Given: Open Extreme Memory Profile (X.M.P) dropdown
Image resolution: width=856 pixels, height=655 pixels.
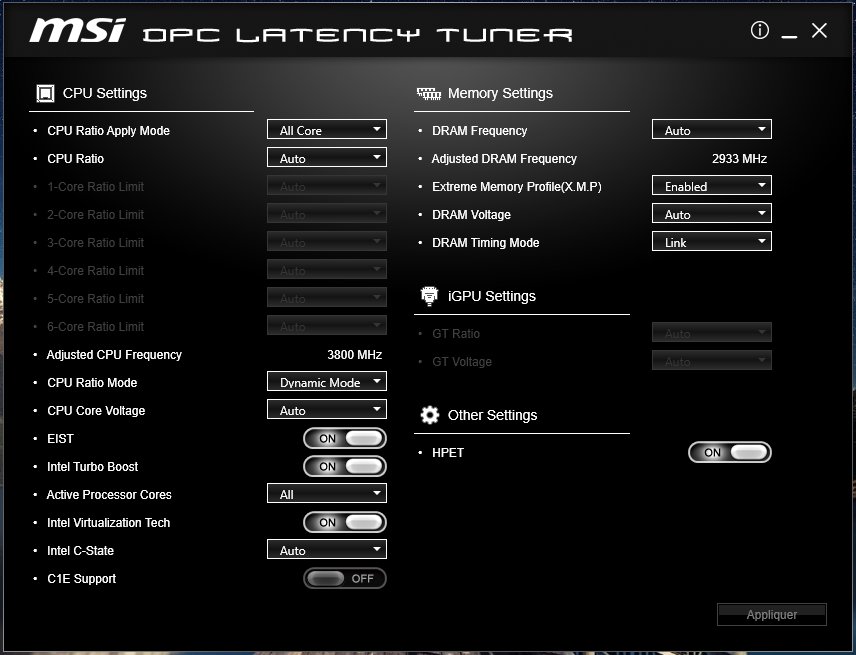Looking at the screenshot, I should [711, 186].
